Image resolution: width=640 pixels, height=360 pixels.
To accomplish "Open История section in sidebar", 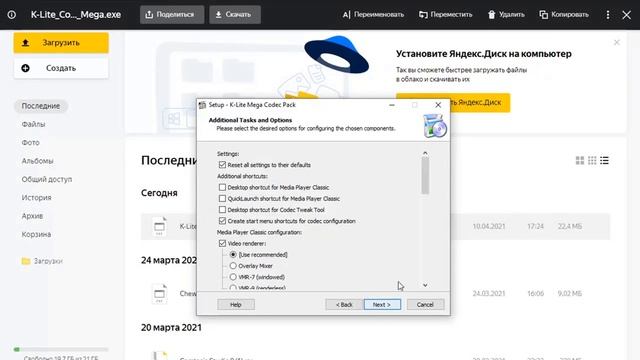I will coord(37,198).
